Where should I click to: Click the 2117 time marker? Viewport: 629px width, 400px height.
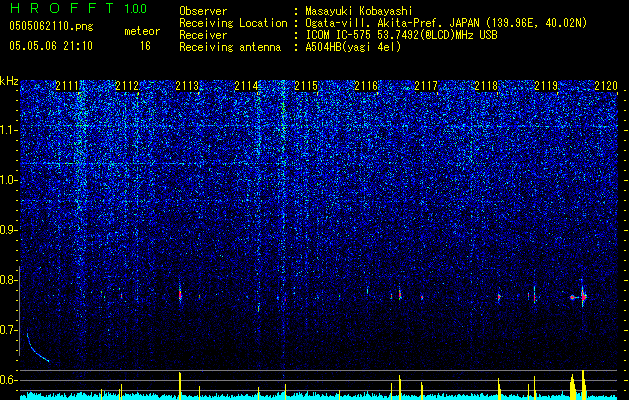[426, 85]
